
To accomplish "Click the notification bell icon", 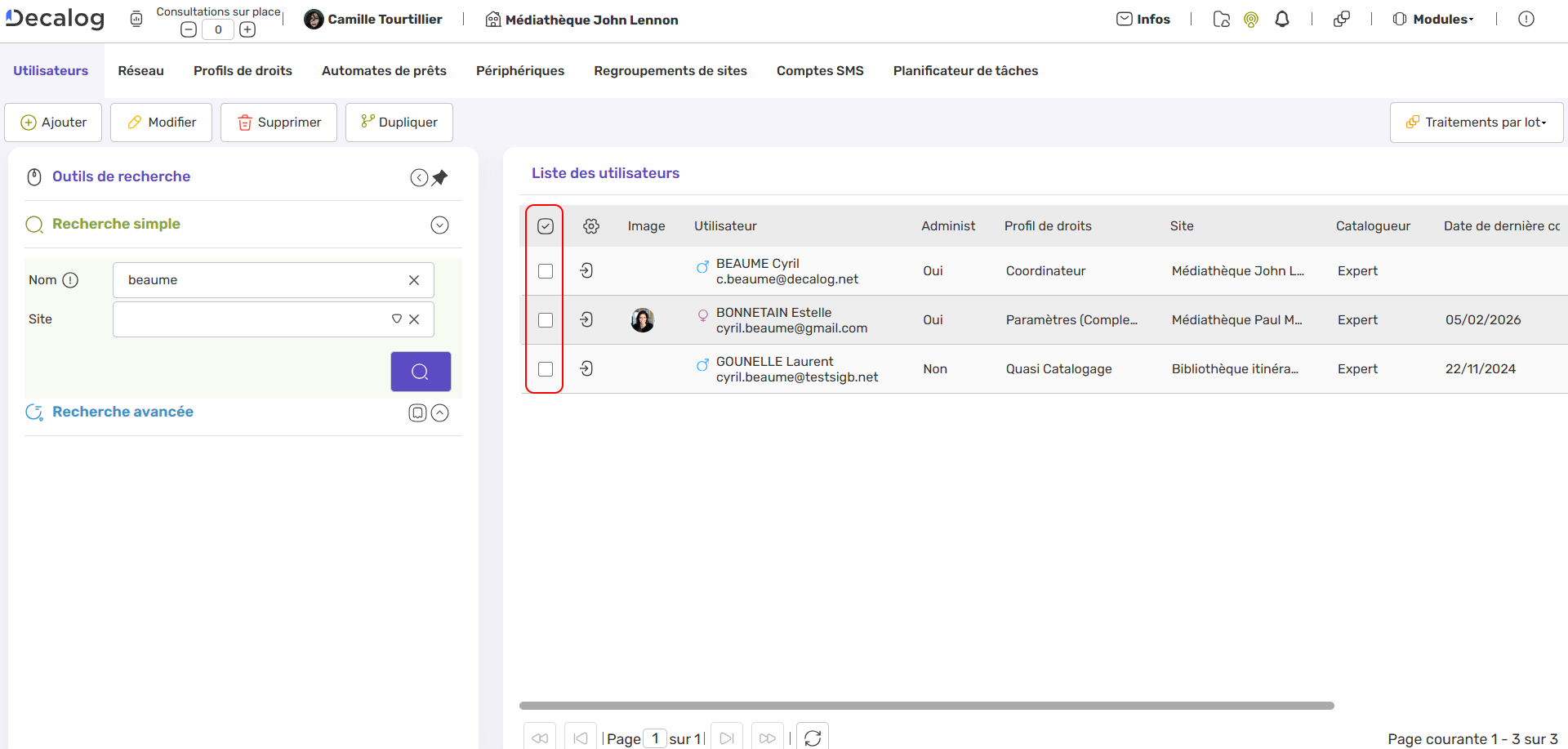I will tap(1282, 20).
